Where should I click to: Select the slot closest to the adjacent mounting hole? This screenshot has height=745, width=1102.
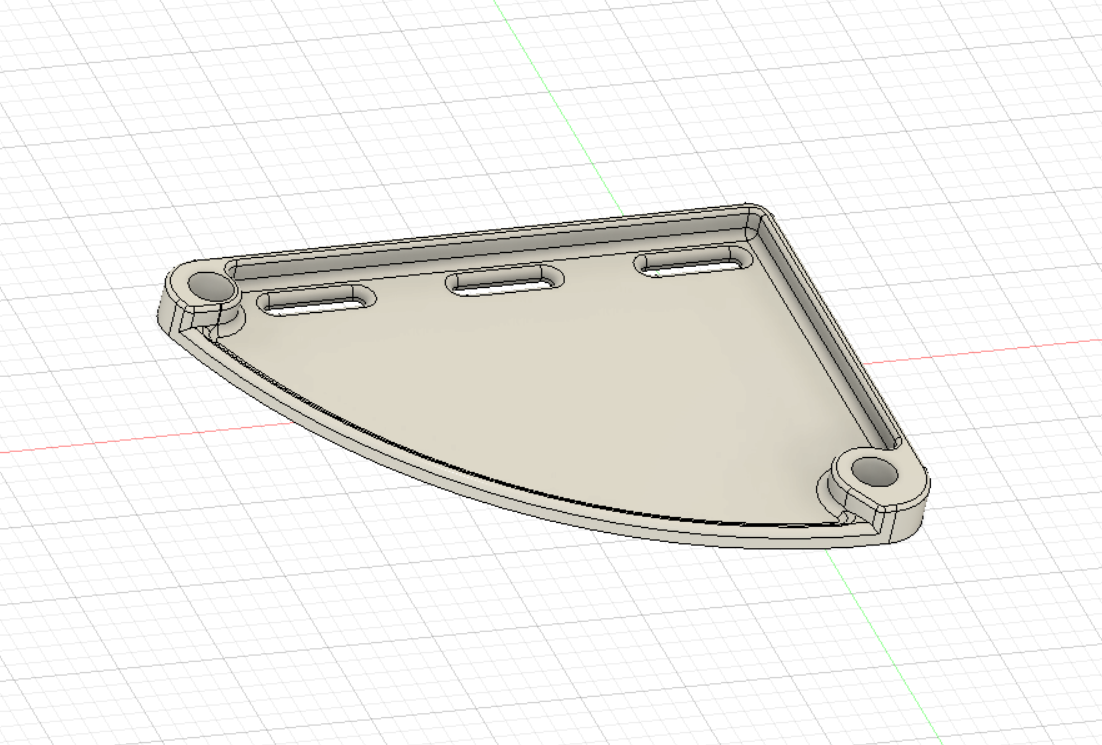pyautogui.click(x=316, y=301)
